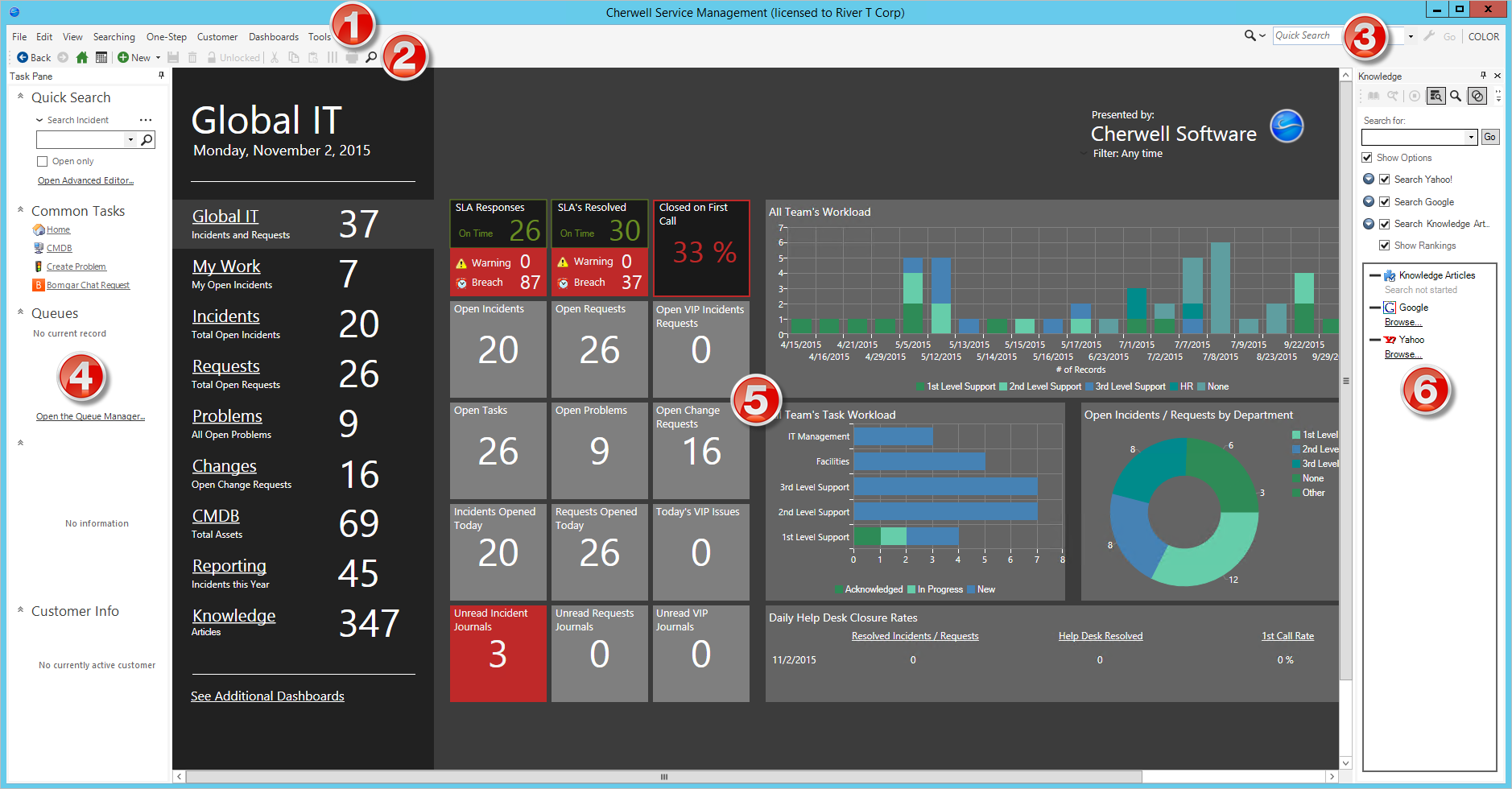Open the Bomgar Chat Request link
1512x789 pixels.
(88, 285)
